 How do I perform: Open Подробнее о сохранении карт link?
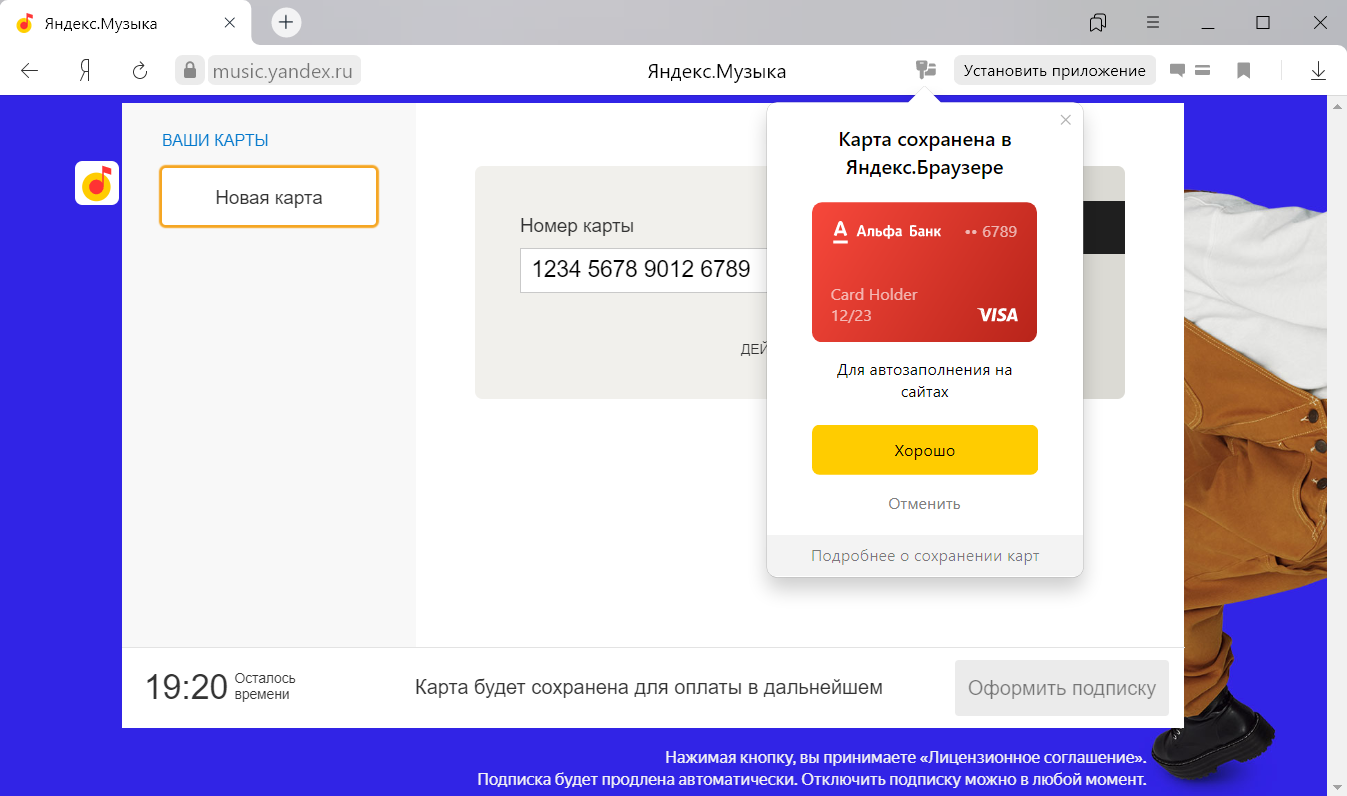click(924, 556)
